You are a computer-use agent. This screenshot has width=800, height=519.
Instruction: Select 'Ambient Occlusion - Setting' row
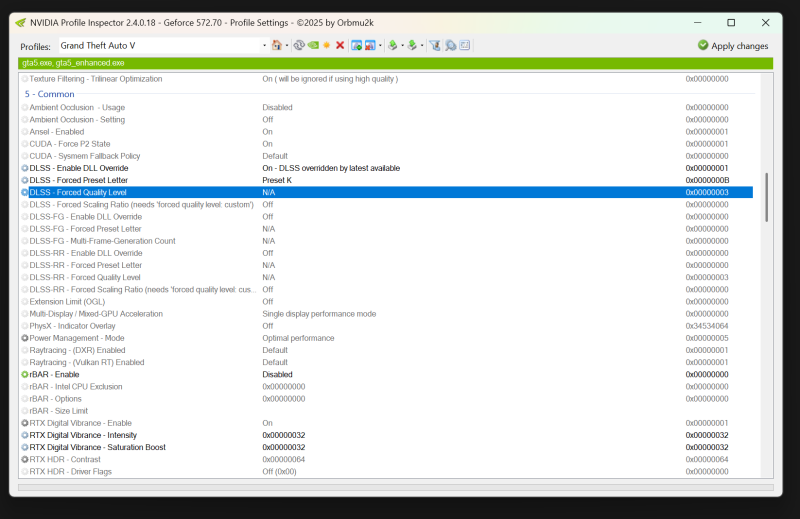(x=387, y=119)
